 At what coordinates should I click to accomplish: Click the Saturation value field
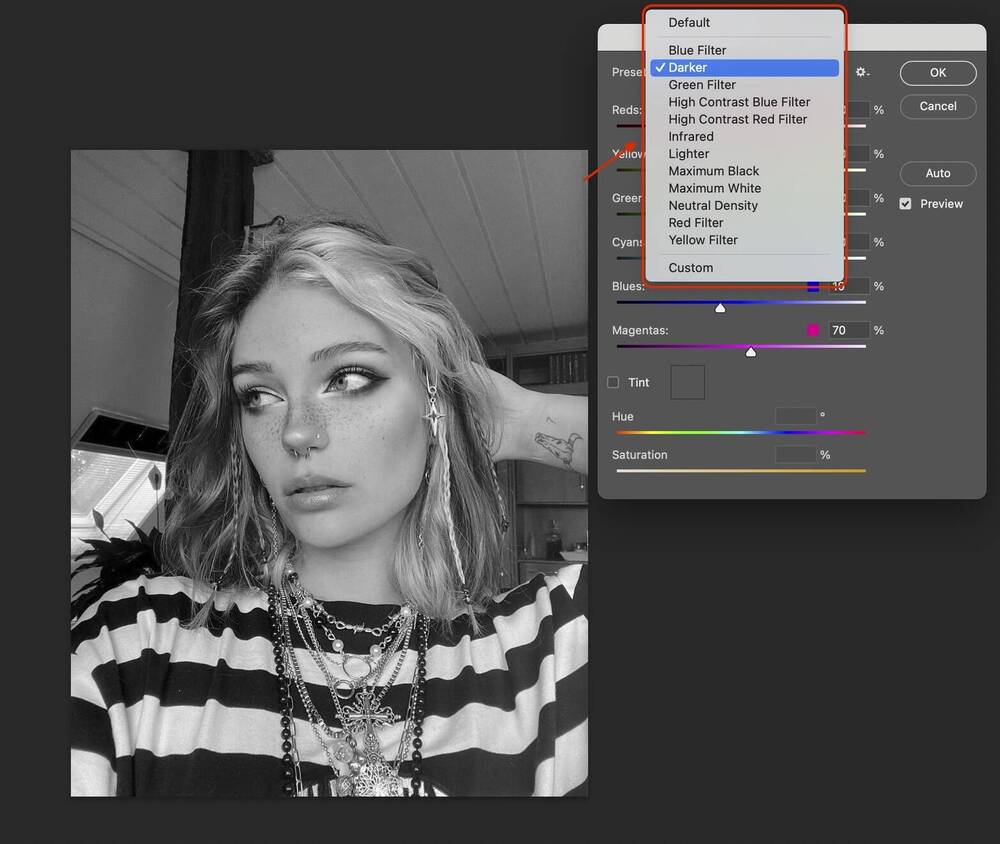click(796, 455)
